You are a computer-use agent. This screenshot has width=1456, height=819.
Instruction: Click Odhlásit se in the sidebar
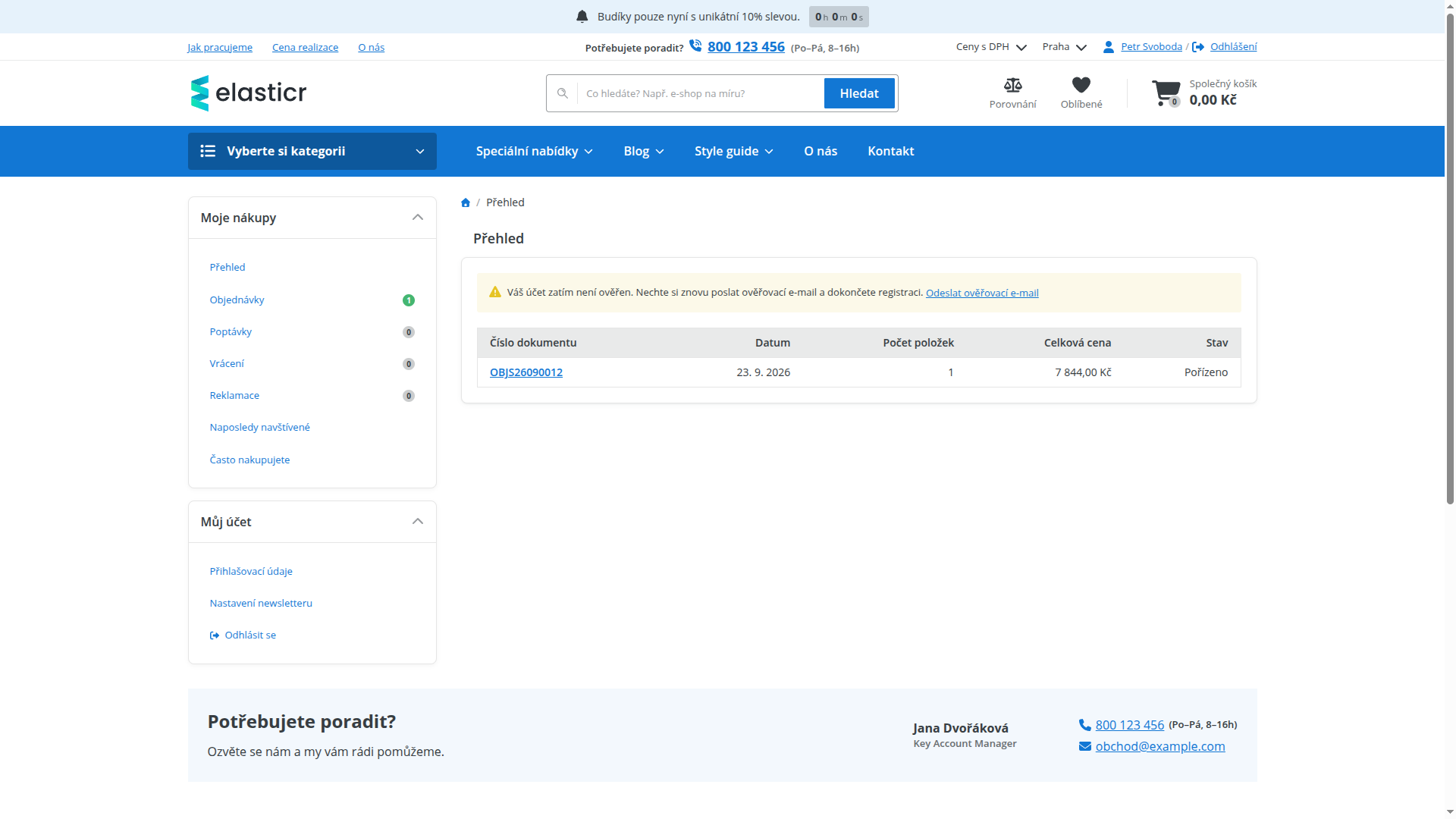243,635
